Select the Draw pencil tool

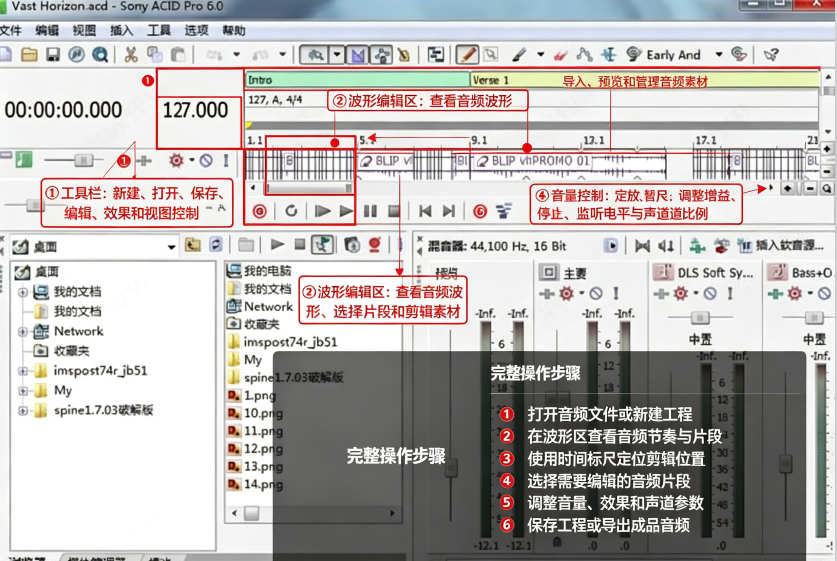coord(467,54)
